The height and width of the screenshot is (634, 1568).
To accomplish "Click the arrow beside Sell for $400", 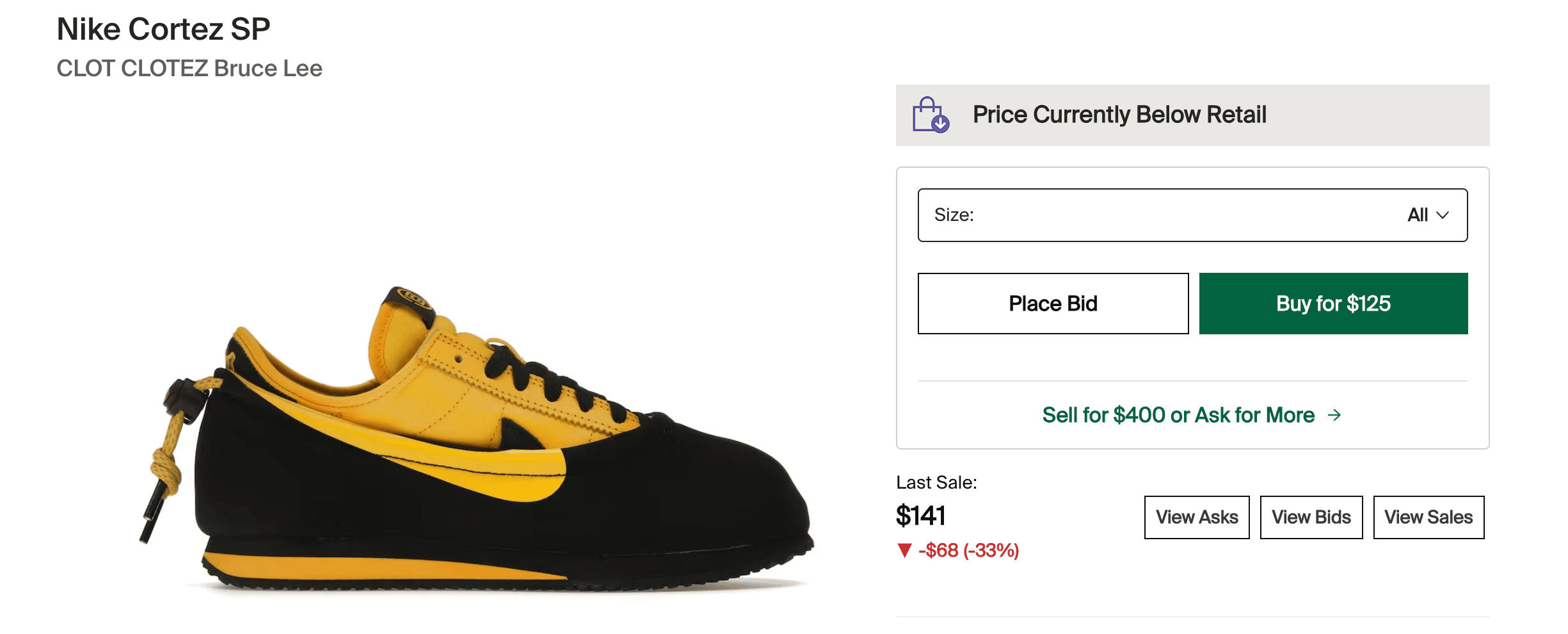I will pos(1334,416).
